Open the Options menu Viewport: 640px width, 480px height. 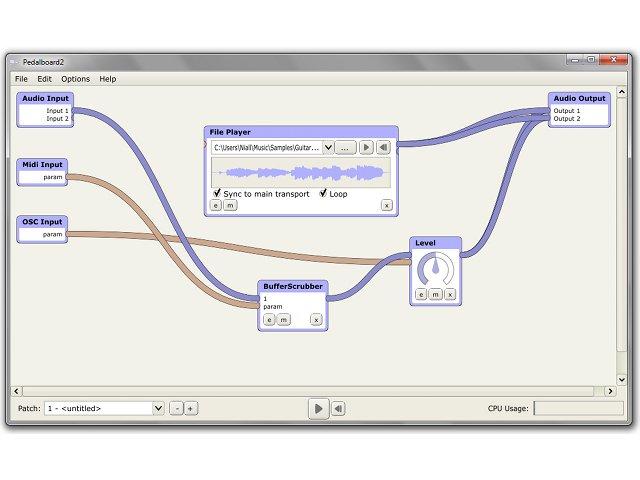[x=76, y=79]
